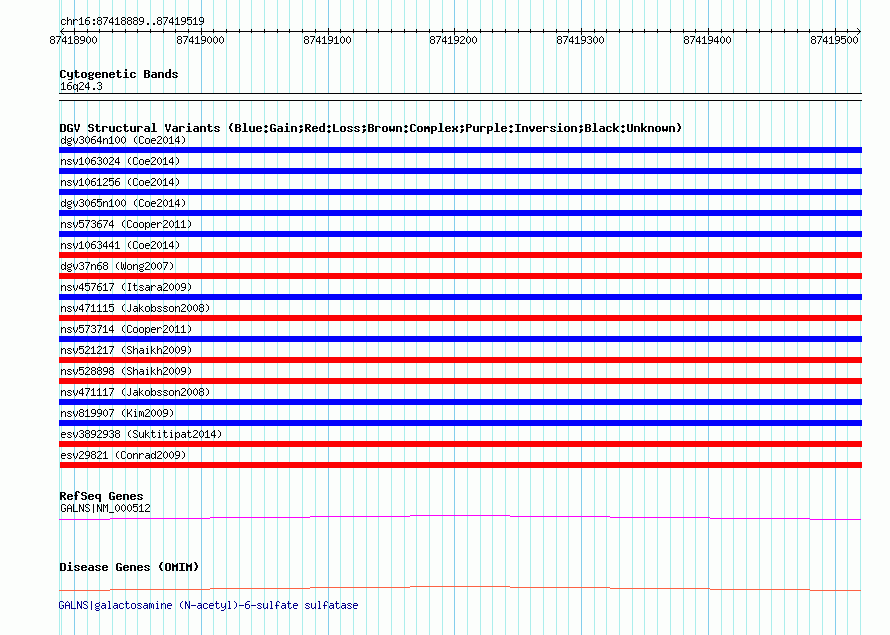Open GALNS galactosamine sulfatase OMIM link

[208, 605]
